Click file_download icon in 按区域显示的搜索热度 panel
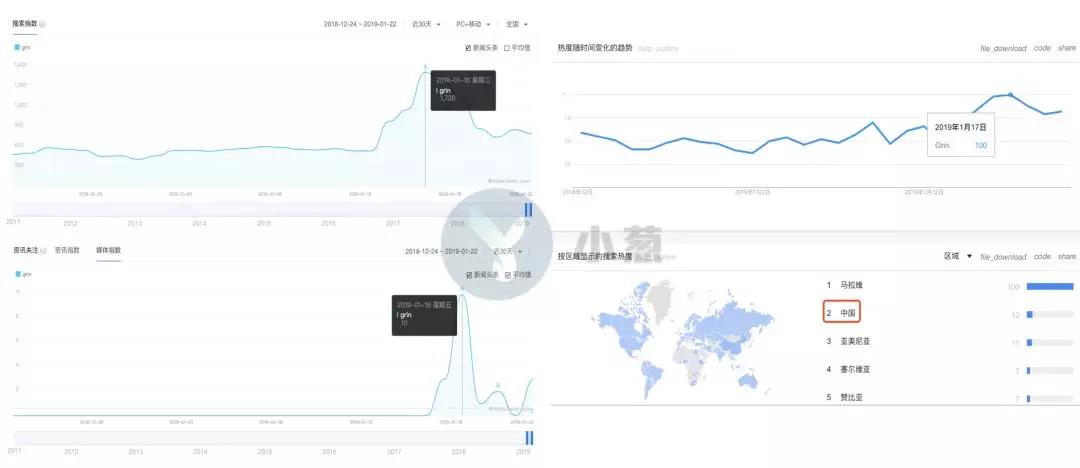This screenshot has height=468, width=1080. (x=1003, y=256)
